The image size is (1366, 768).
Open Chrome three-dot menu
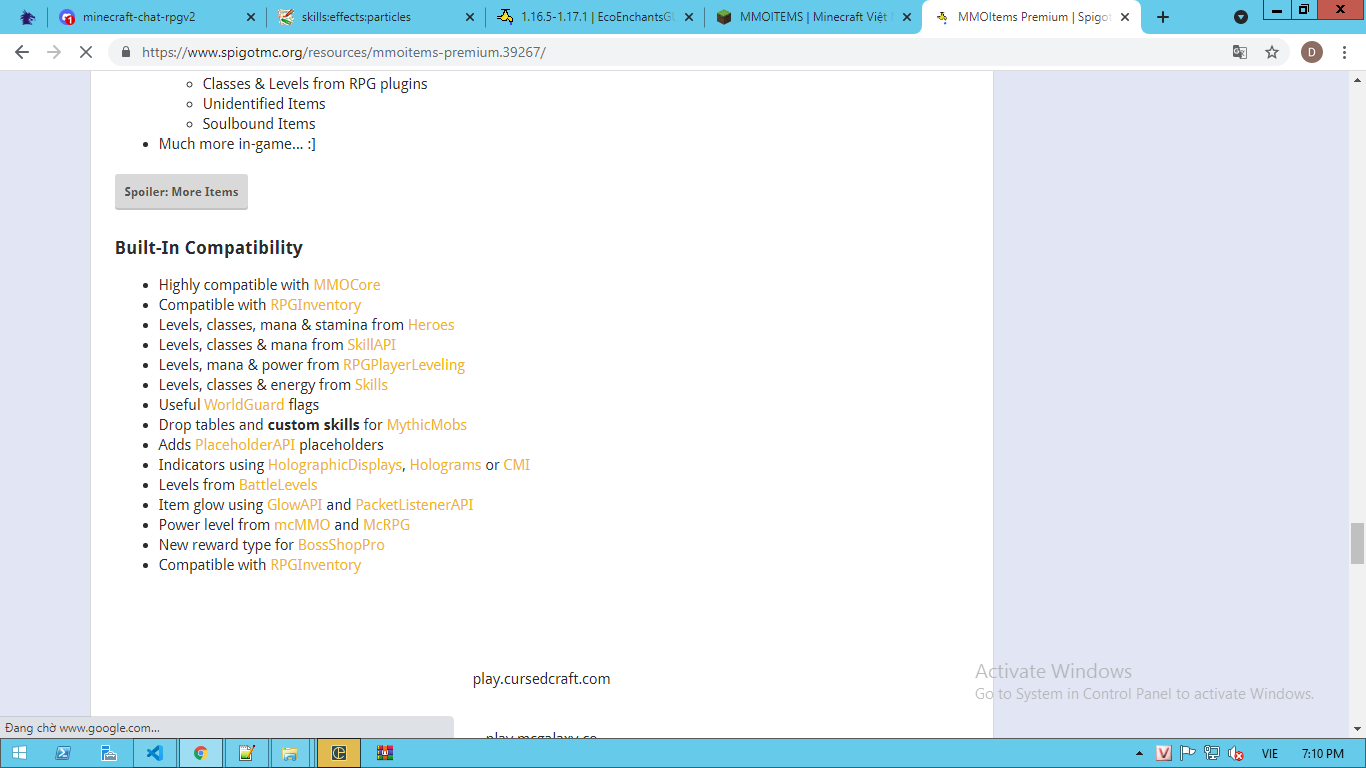click(1346, 52)
